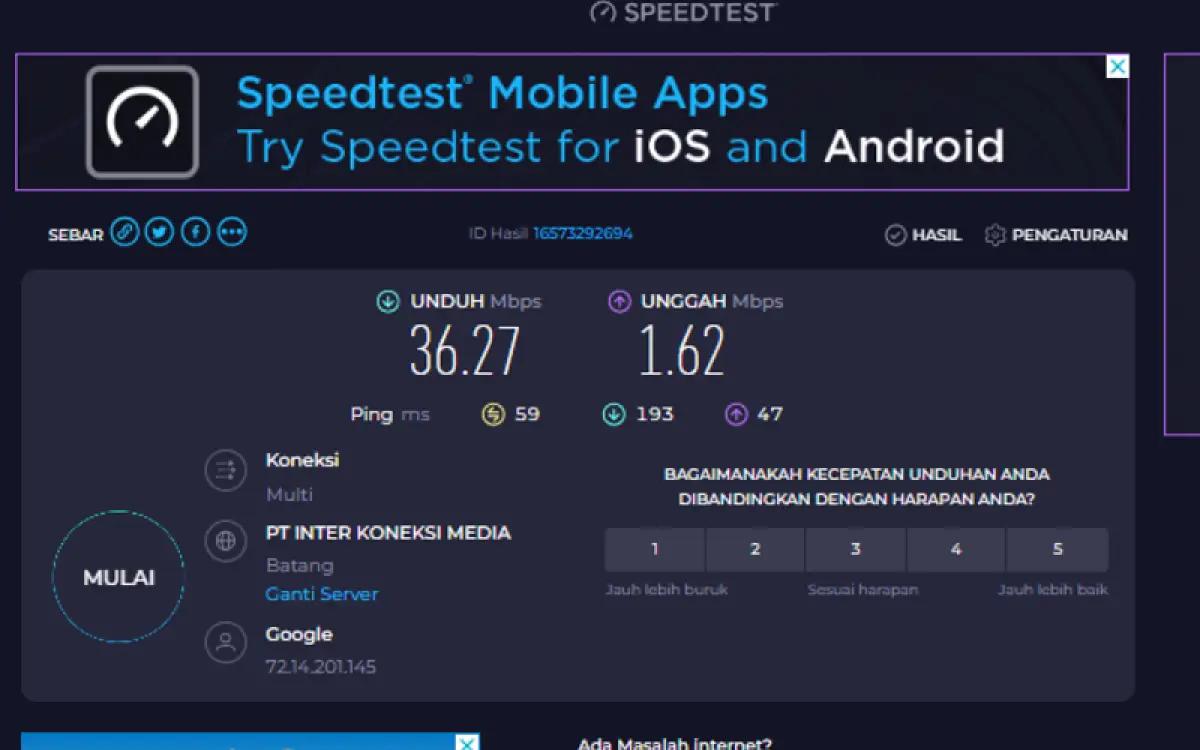Image resolution: width=1200 pixels, height=750 pixels.
Task: Click the SPEEDTEST wordmark at top
Action: coord(700,12)
